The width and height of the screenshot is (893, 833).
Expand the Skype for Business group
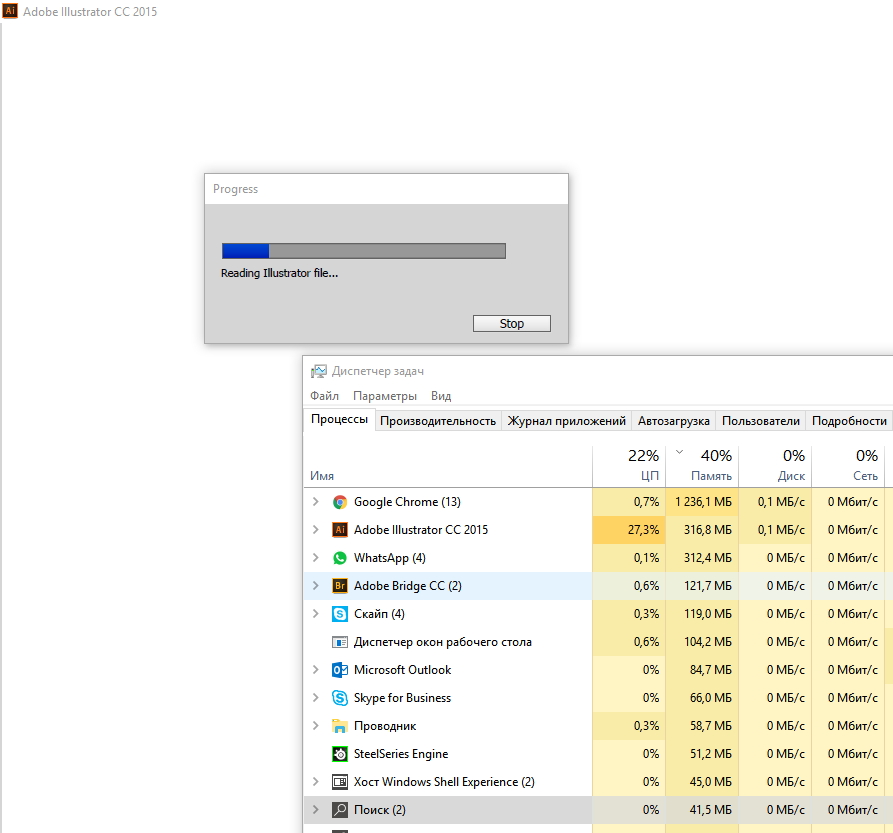[x=316, y=697]
